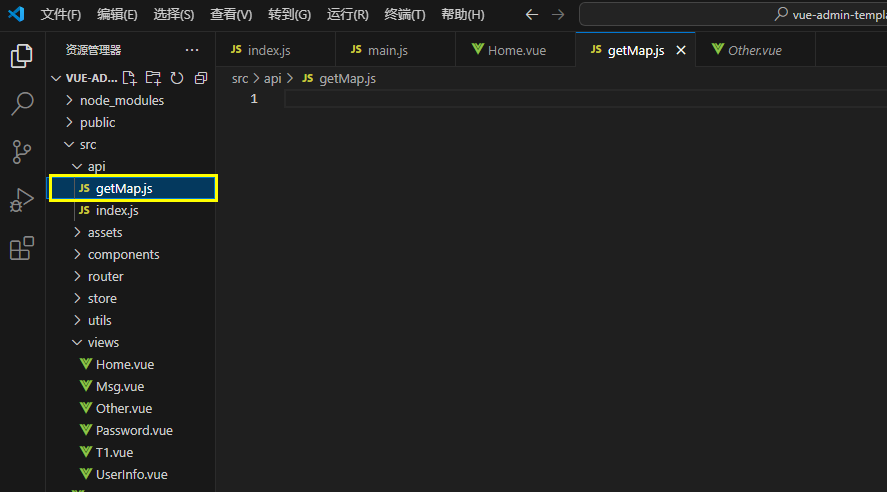The image size is (887, 492).
Task: Open Other.vue in the file tree
Action: (x=131, y=408)
